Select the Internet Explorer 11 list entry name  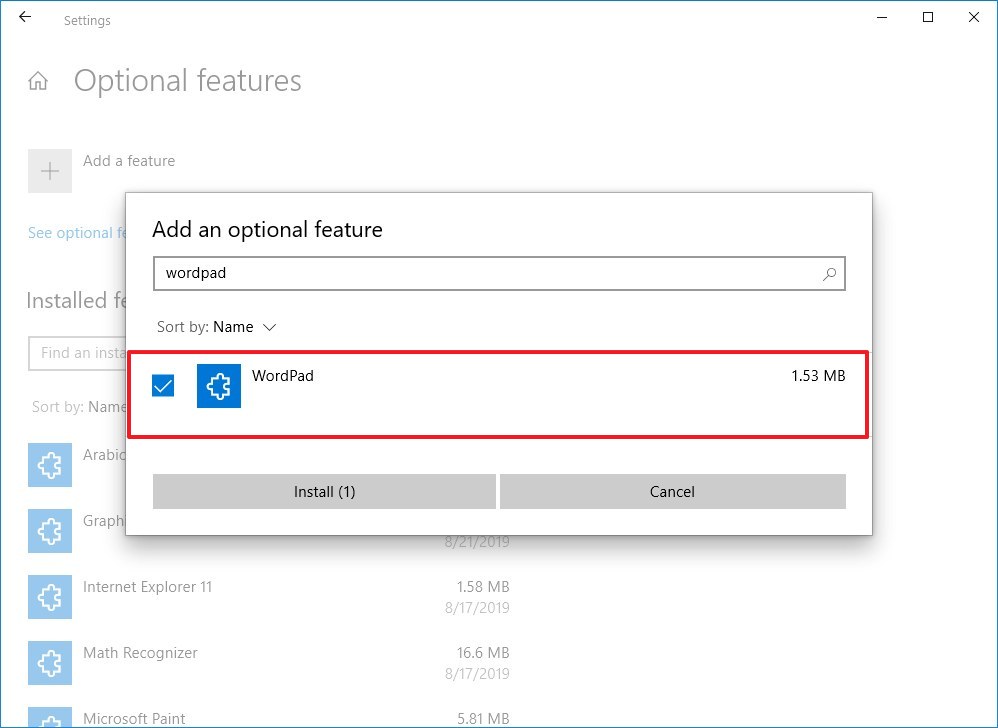147,587
